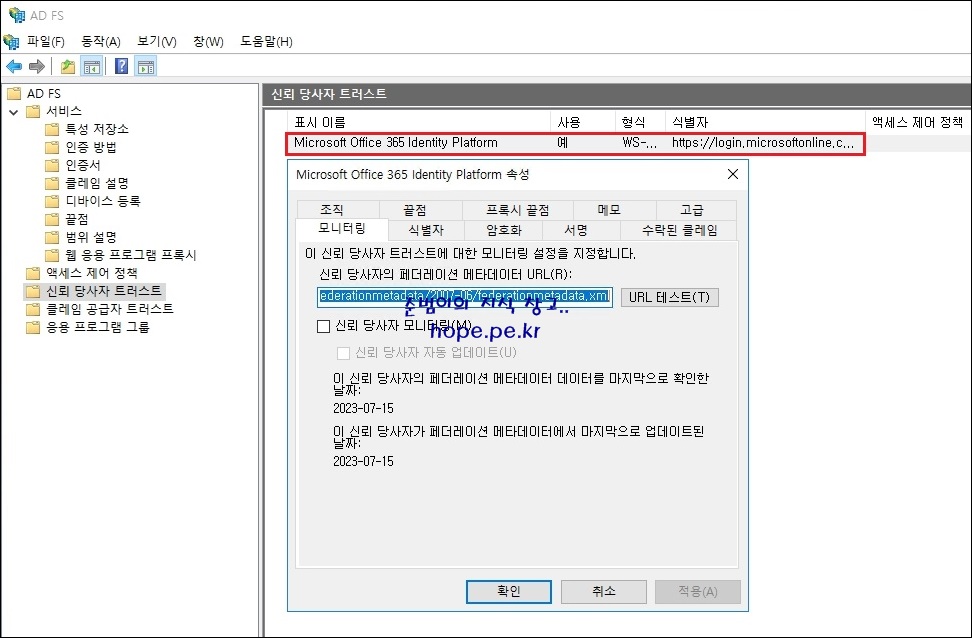Image resolution: width=972 pixels, height=638 pixels.
Task: Click the 클레임 공급자 트러스트 folder icon
Action: (x=33, y=309)
